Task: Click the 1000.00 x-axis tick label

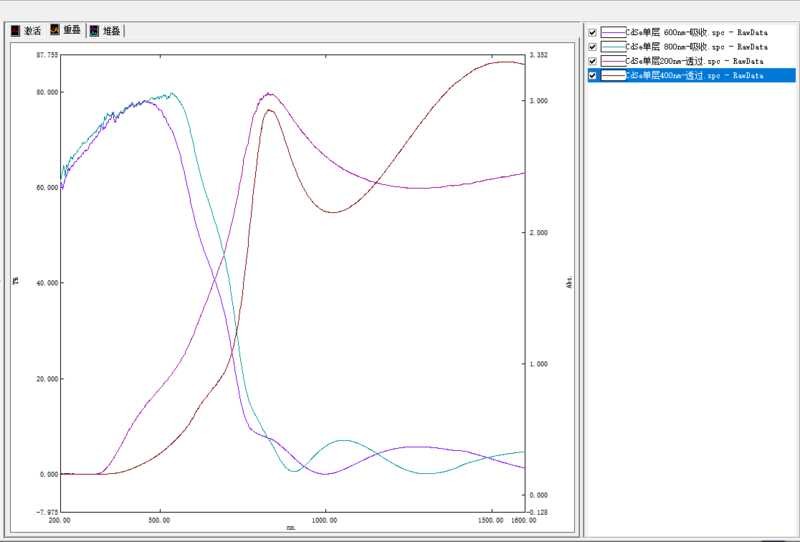Action: (324, 520)
